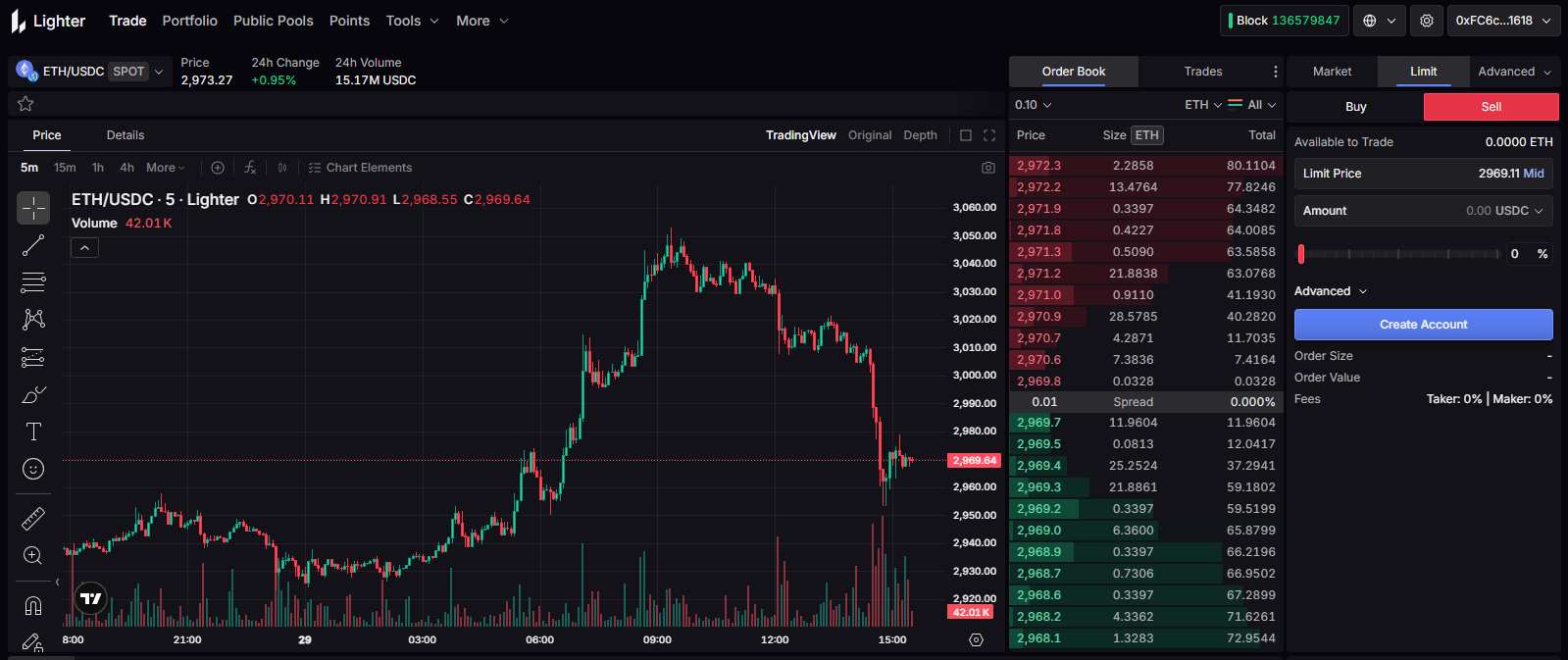
Task: Switch to the Trades tab
Action: click(x=1202, y=72)
